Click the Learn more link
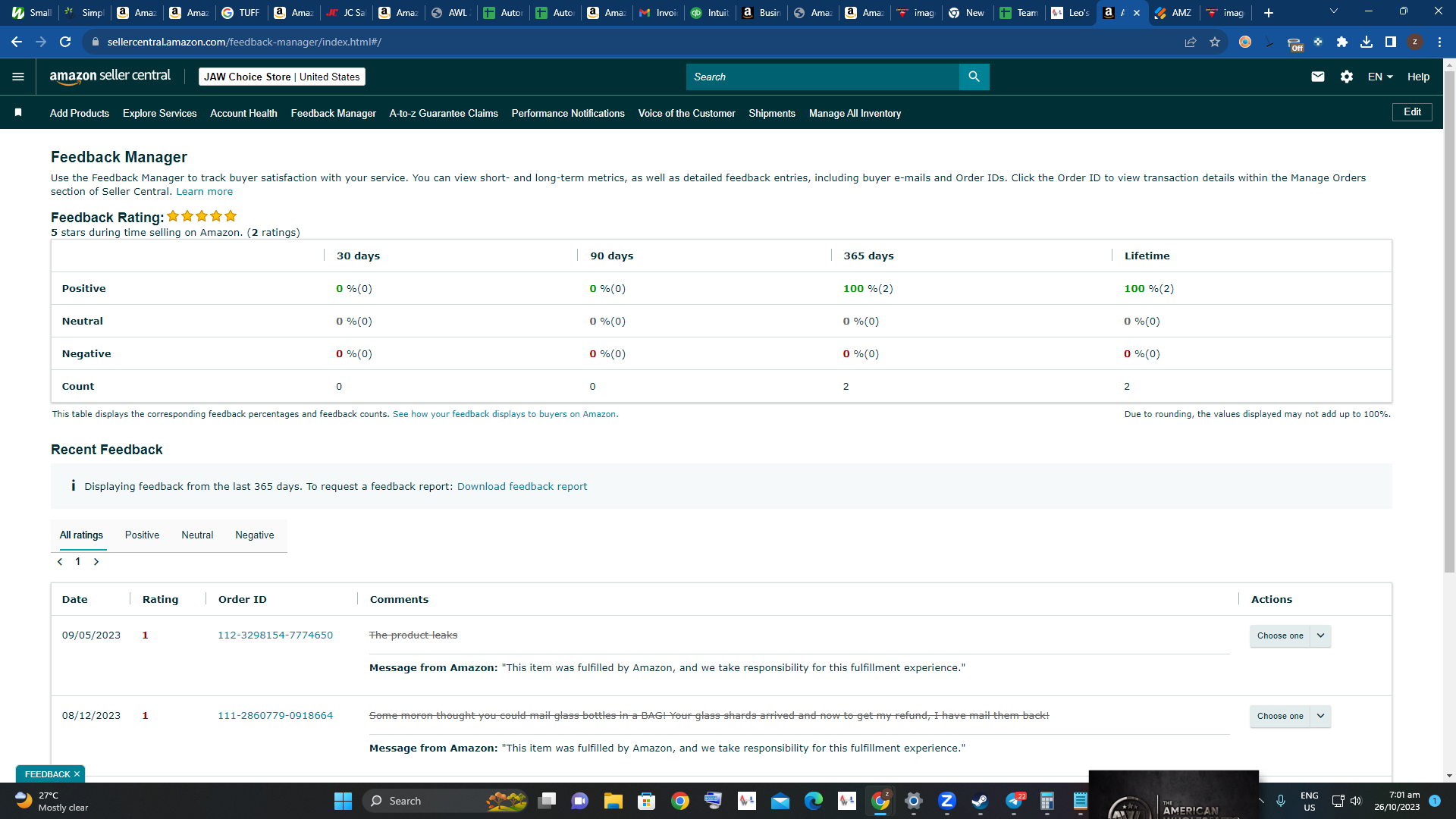This screenshot has width=1456, height=819. (205, 192)
